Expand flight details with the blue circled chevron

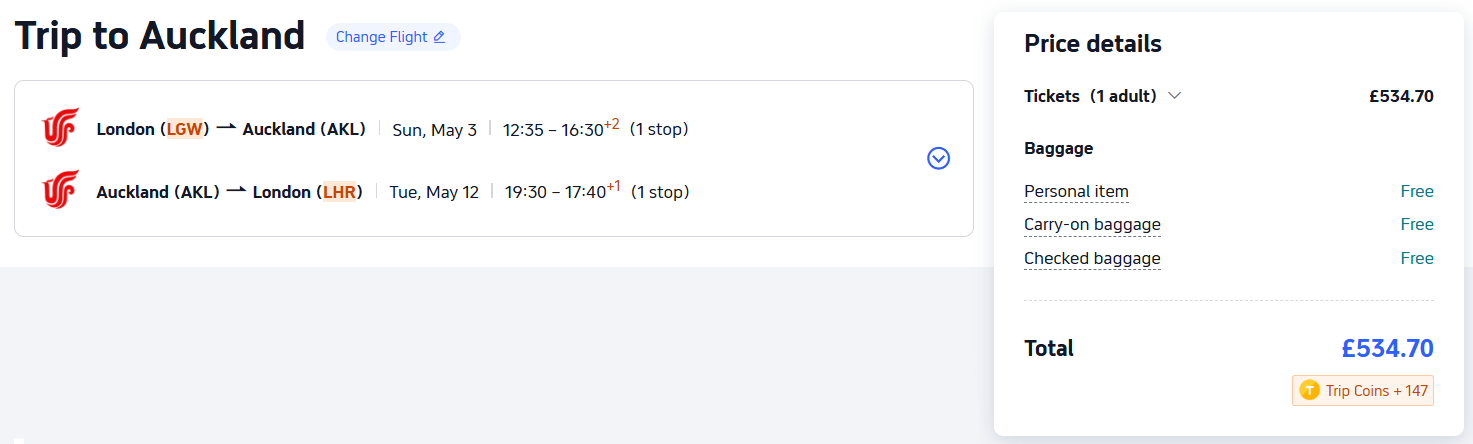(x=938, y=158)
